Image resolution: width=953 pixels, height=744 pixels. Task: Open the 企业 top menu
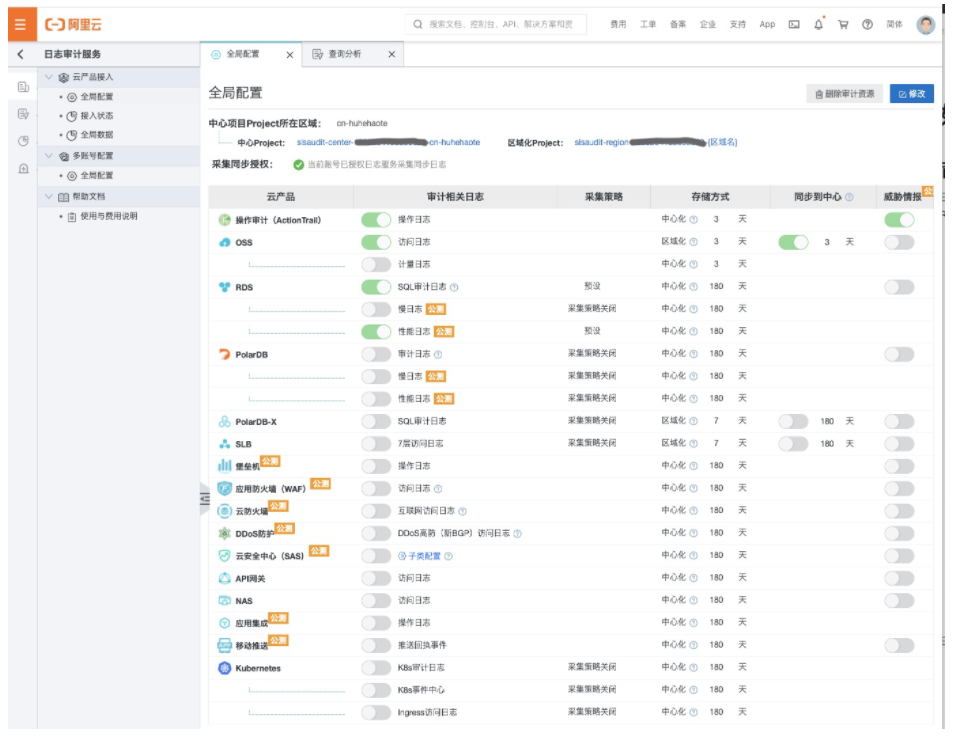(707, 24)
